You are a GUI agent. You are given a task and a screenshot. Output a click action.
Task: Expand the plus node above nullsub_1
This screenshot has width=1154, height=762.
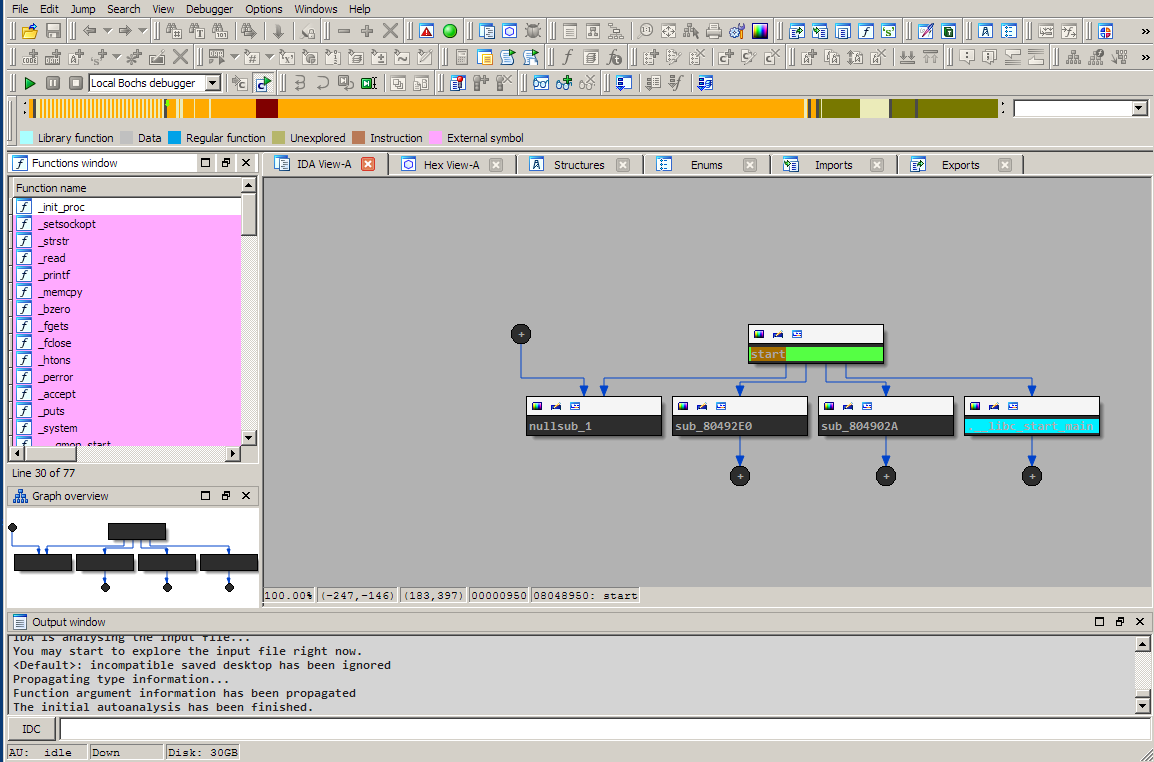521,334
